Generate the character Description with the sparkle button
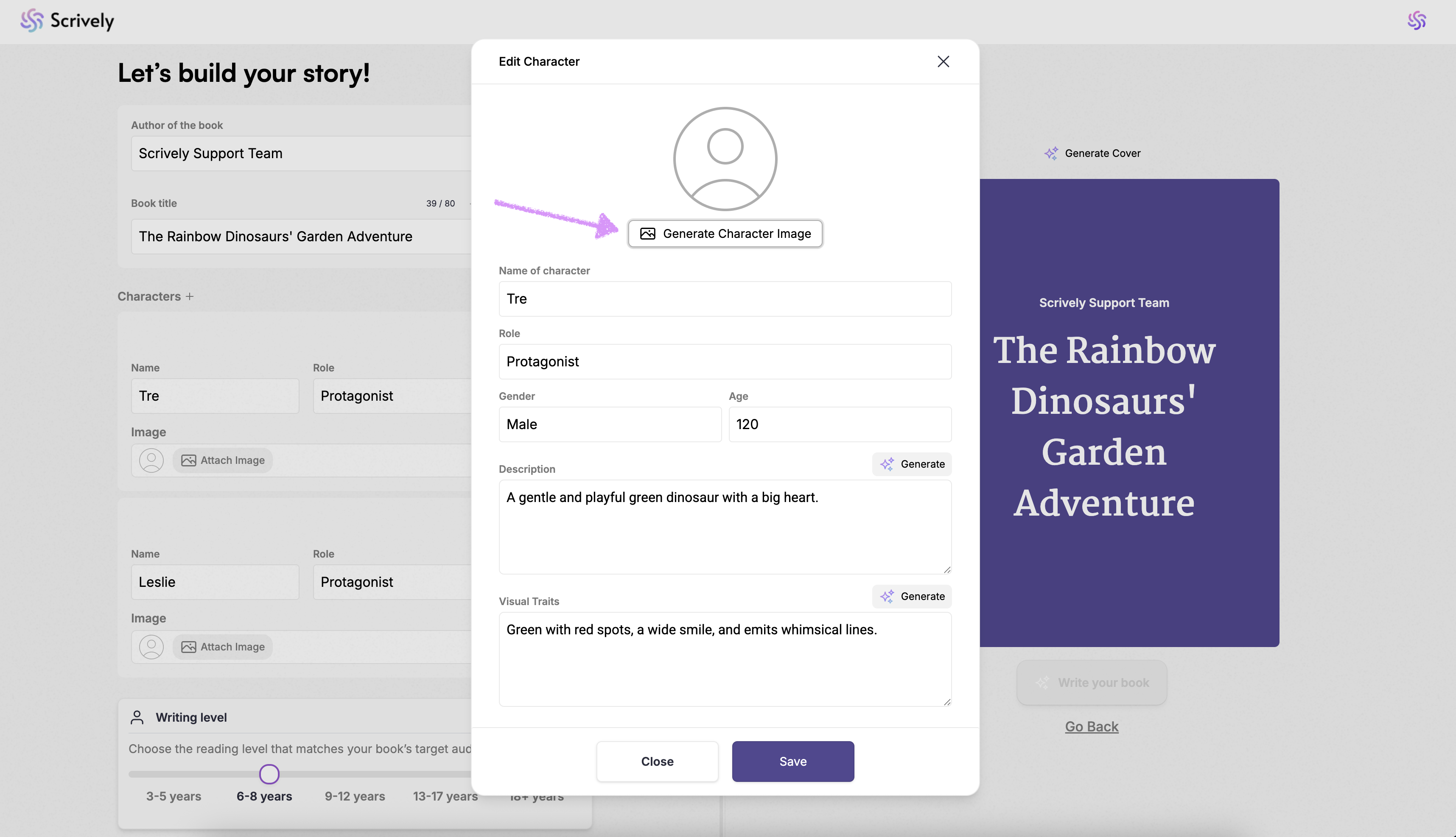This screenshot has height=837, width=1456. pos(912,464)
